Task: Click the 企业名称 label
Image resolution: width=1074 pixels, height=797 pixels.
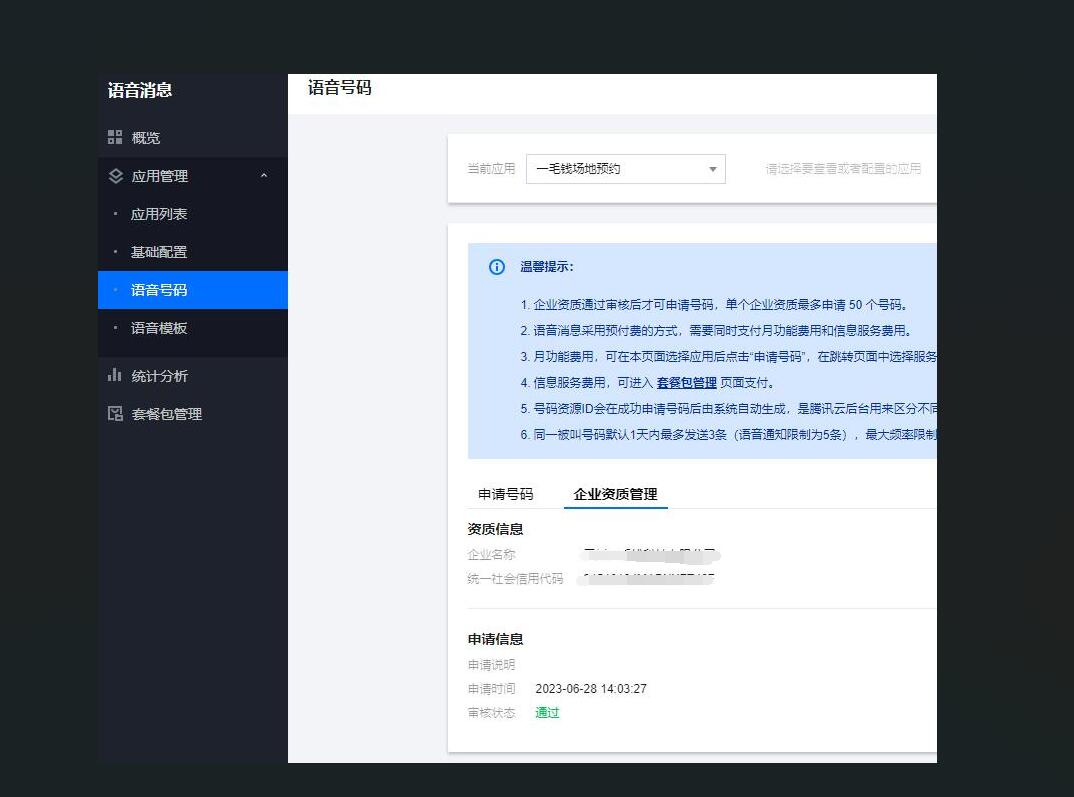Action: [x=491, y=555]
